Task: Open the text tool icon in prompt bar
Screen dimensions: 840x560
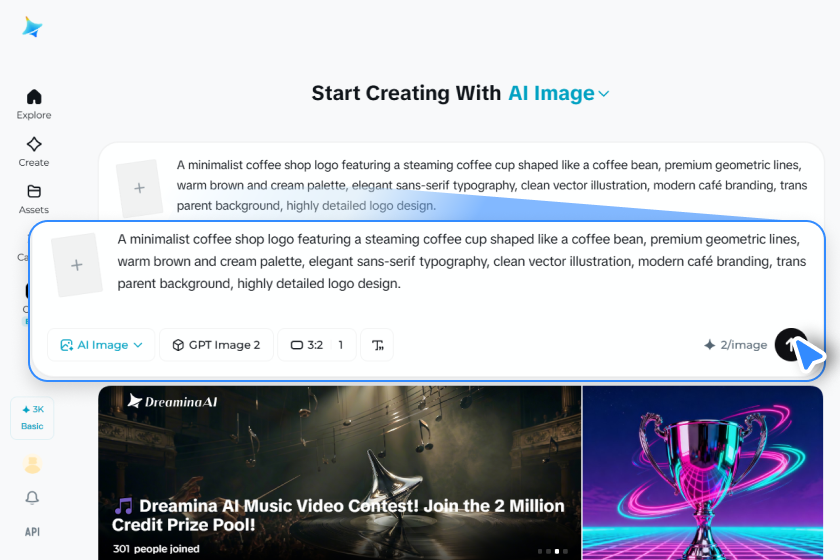Action: click(x=378, y=345)
